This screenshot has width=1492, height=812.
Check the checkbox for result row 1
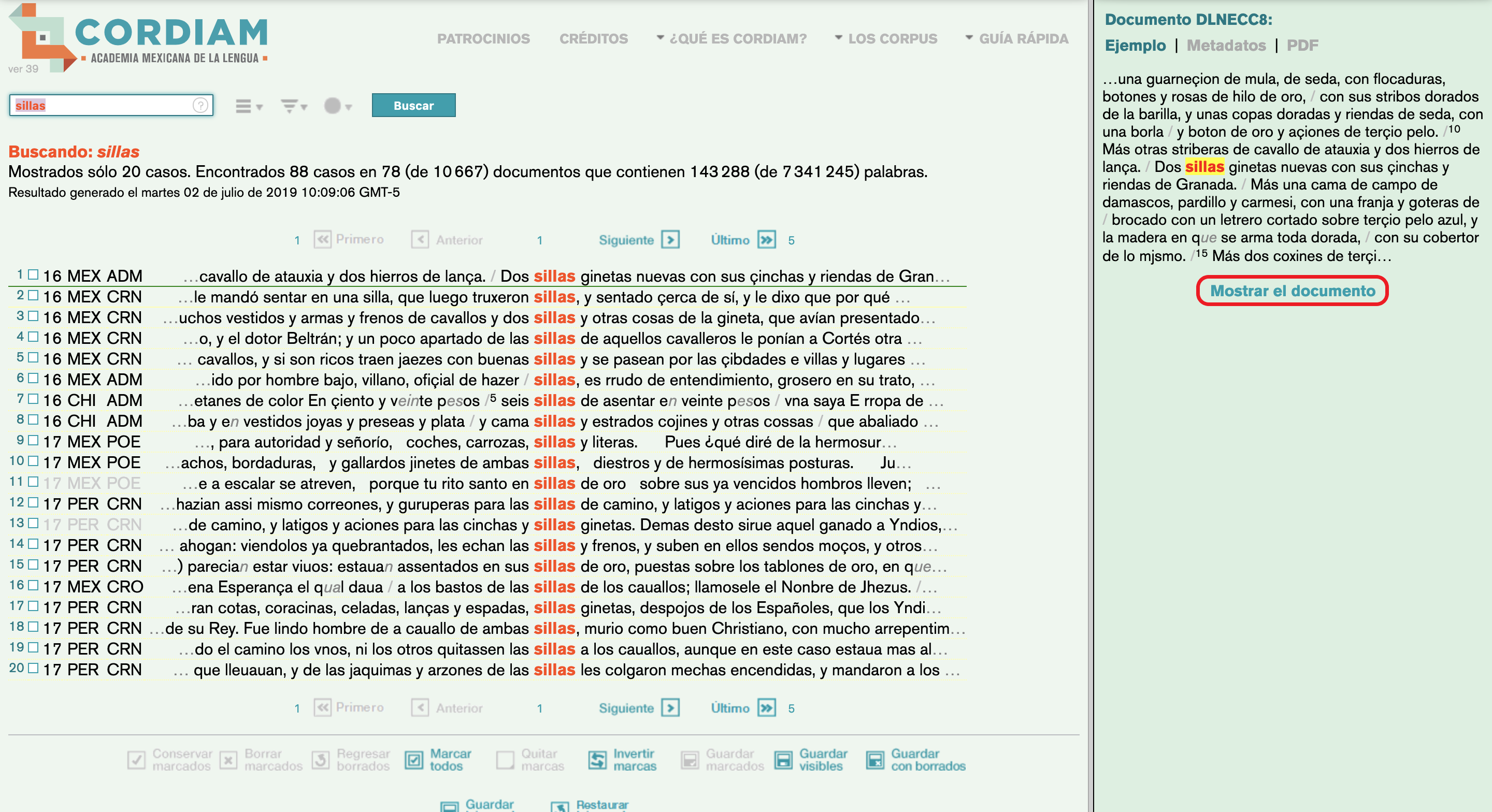[x=34, y=274]
